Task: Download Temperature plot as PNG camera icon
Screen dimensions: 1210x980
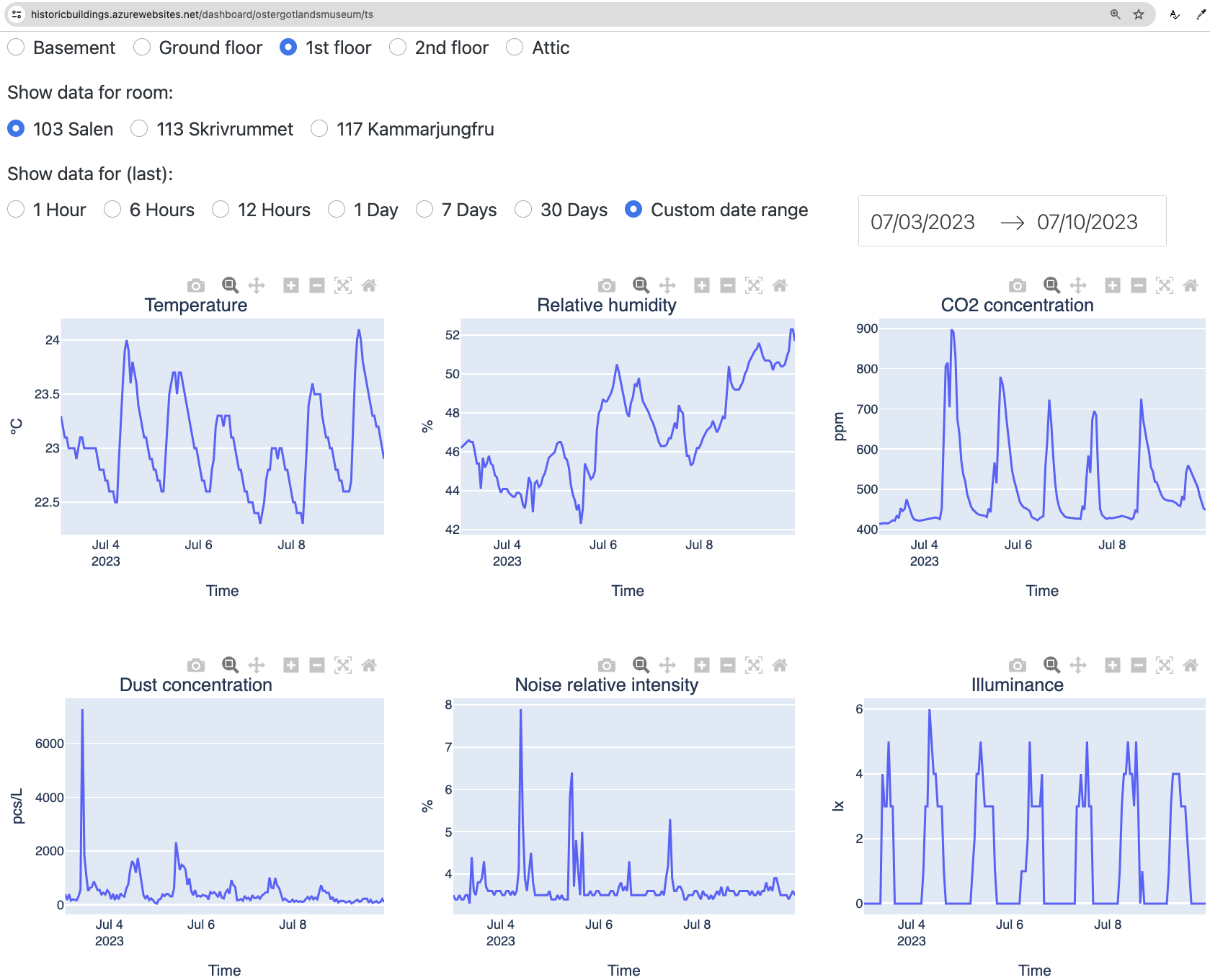Action: pyautogui.click(x=196, y=285)
